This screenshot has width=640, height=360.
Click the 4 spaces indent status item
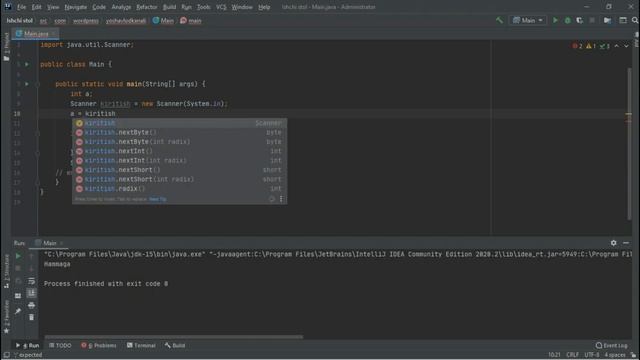[x=615, y=355]
